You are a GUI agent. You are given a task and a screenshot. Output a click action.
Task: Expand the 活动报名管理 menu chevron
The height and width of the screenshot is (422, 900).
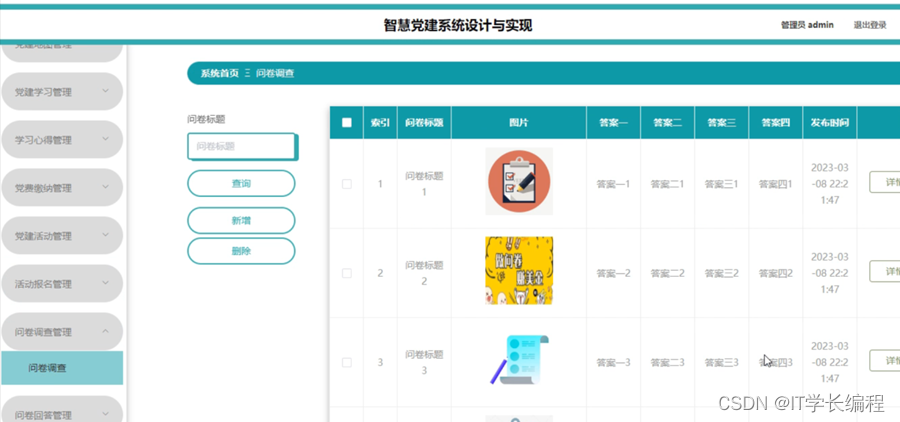105,283
